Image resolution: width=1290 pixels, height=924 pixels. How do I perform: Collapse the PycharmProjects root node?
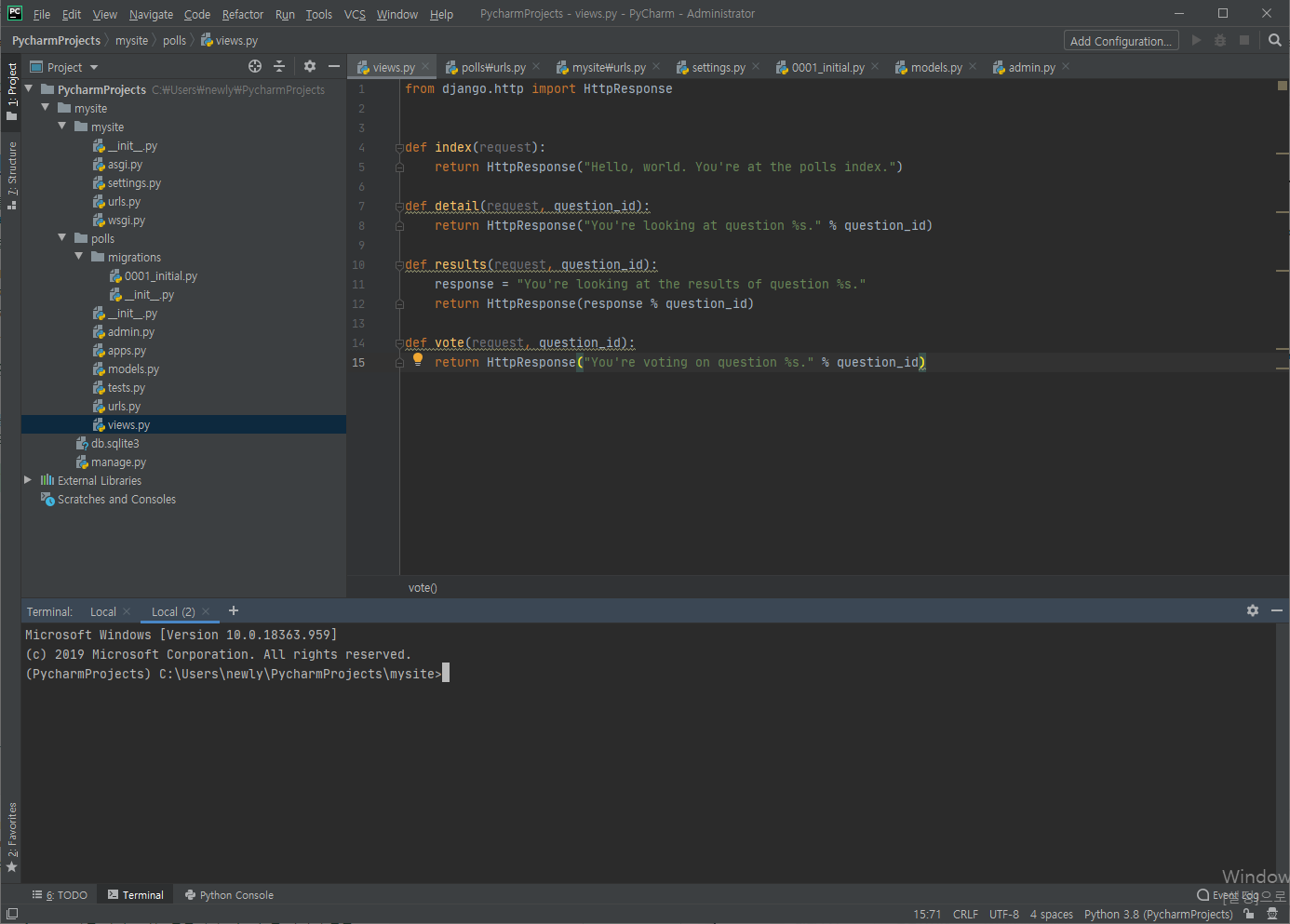click(29, 89)
